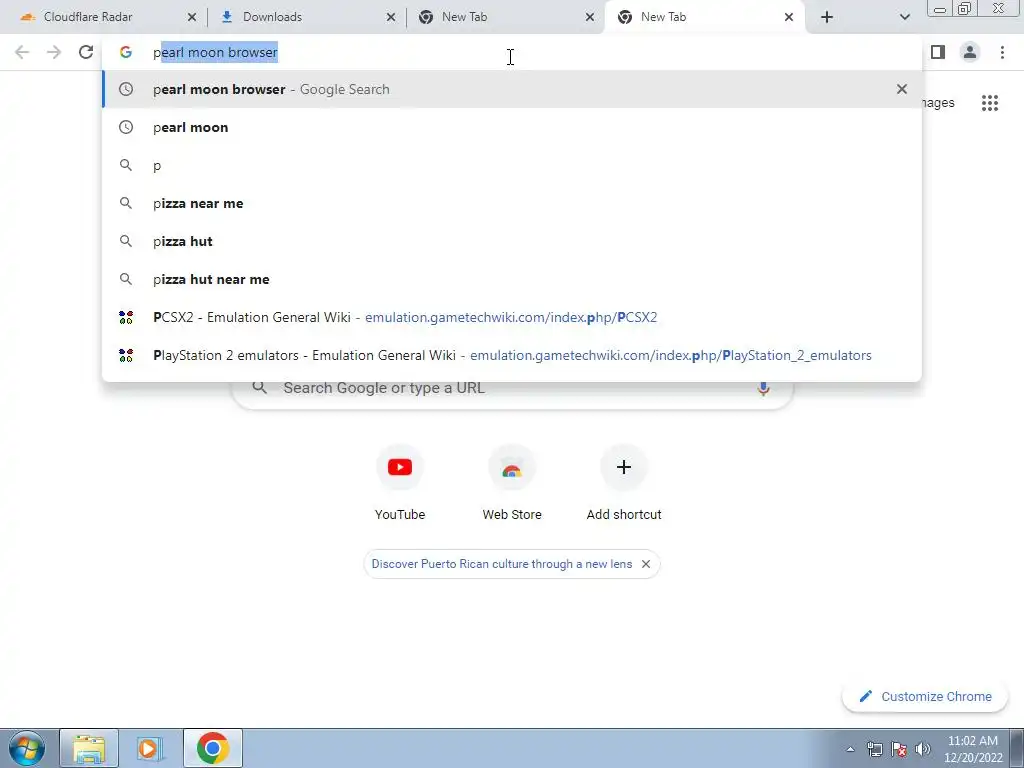Go forward using the forward arrow
The height and width of the screenshot is (768, 1024).
[x=54, y=52]
